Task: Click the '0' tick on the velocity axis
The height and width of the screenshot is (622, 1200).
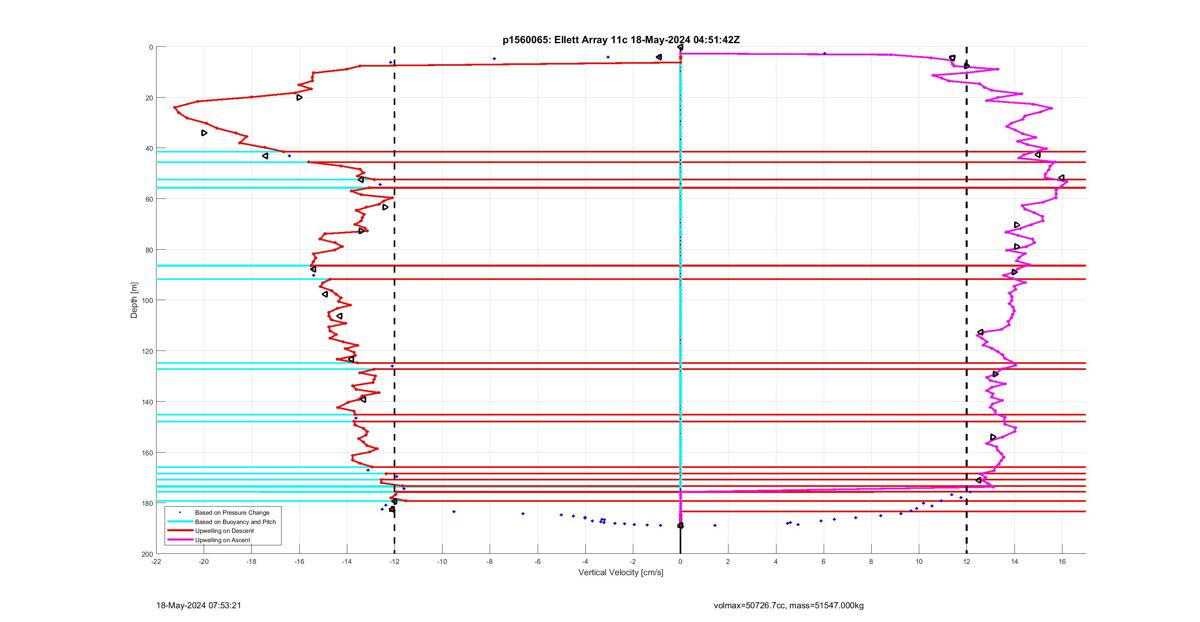Action: pos(681,561)
